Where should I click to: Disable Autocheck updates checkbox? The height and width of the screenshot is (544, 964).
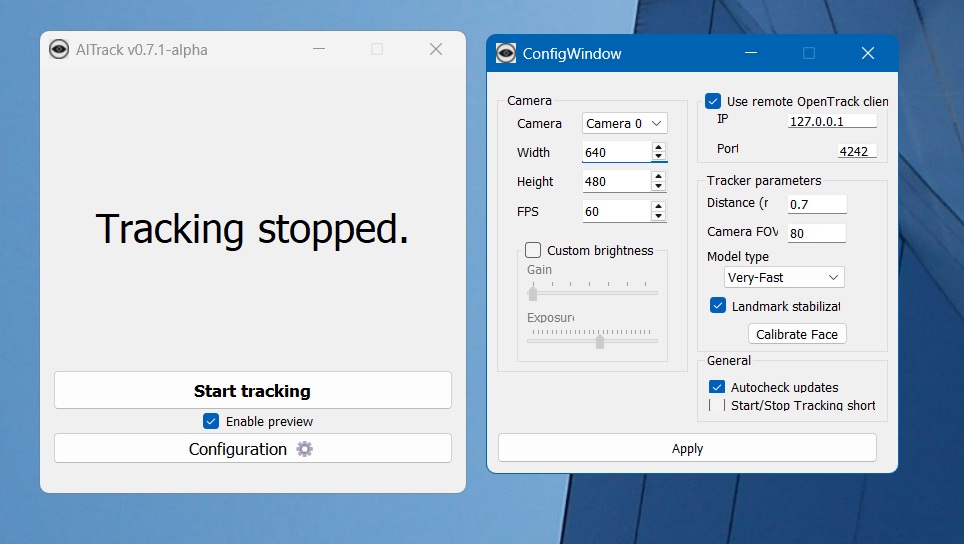coord(716,387)
